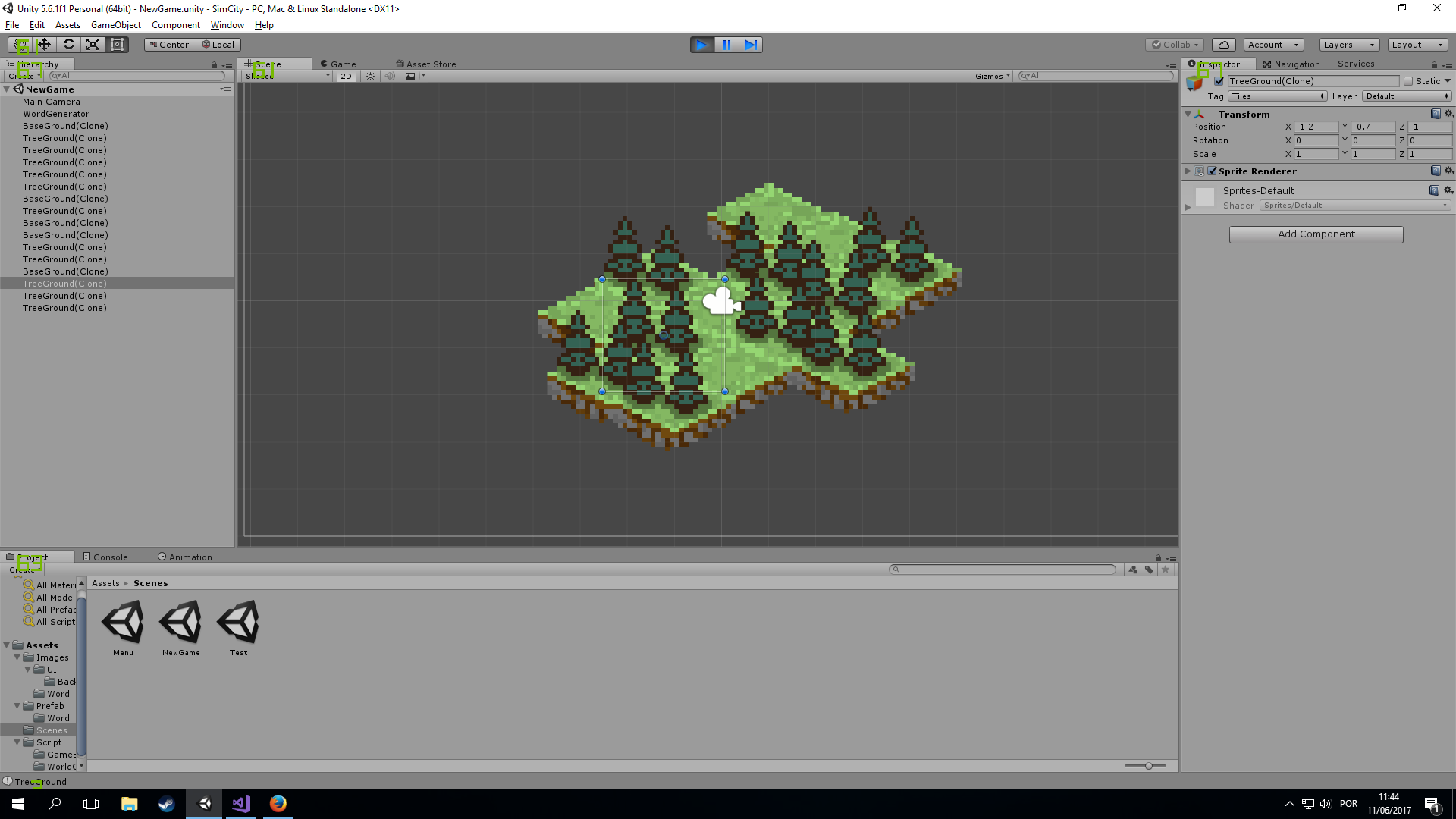Click the Position X input field
Image resolution: width=1456 pixels, height=819 pixels.
point(1316,127)
